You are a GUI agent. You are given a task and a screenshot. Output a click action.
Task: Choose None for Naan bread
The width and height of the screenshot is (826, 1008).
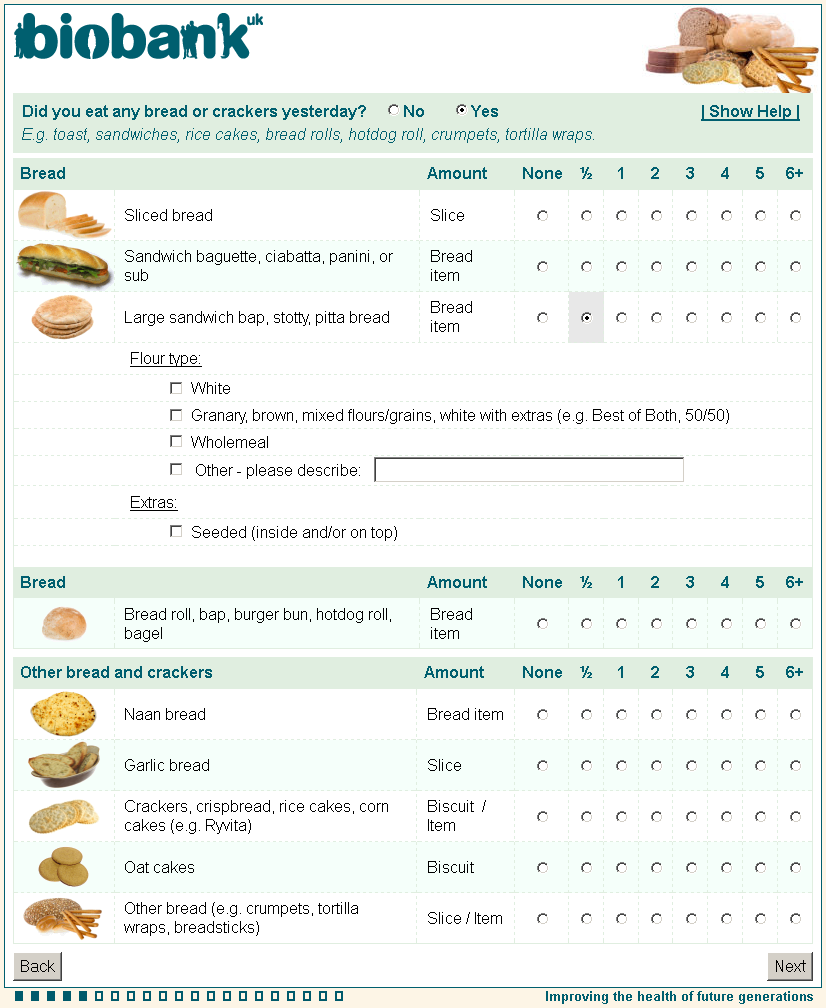pos(542,714)
